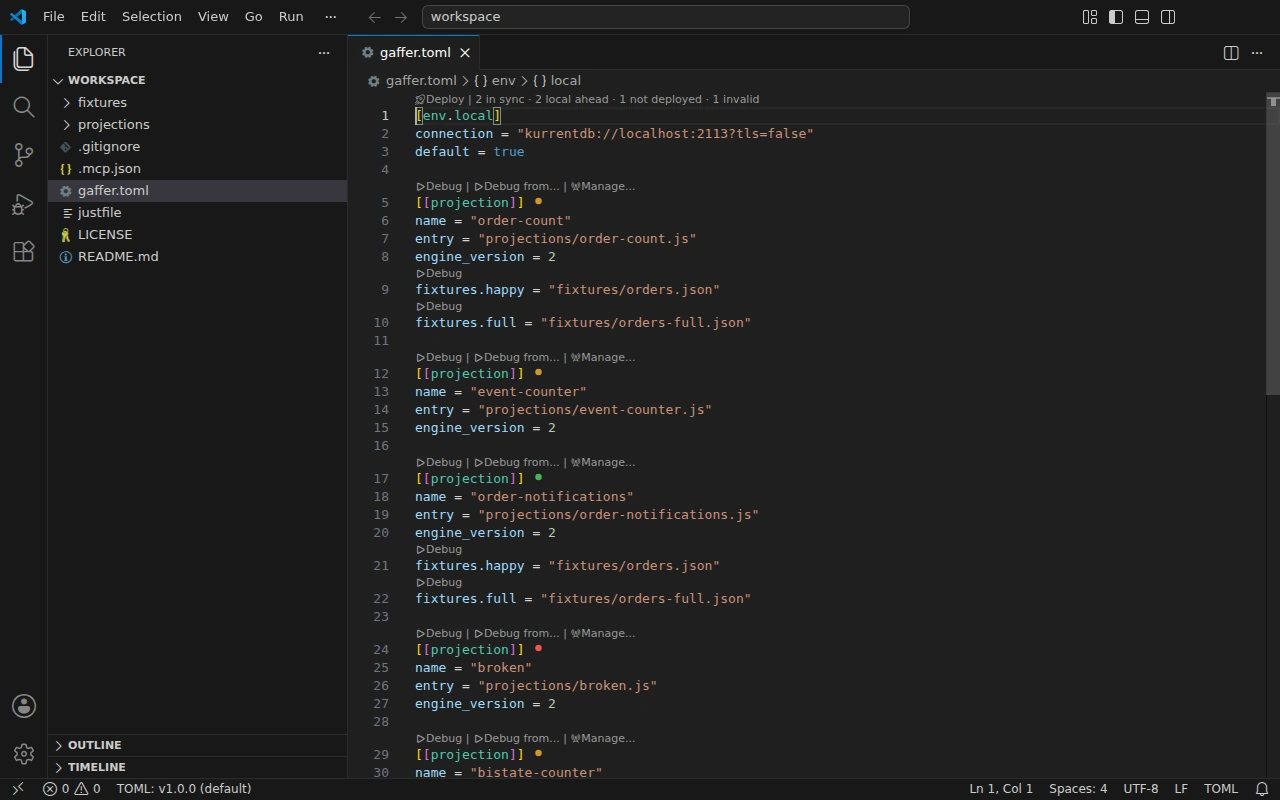Image resolution: width=1280 pixels, height=800 pixels.
Task: Expand the fixtures folder
Action: (x=198, y=102)
